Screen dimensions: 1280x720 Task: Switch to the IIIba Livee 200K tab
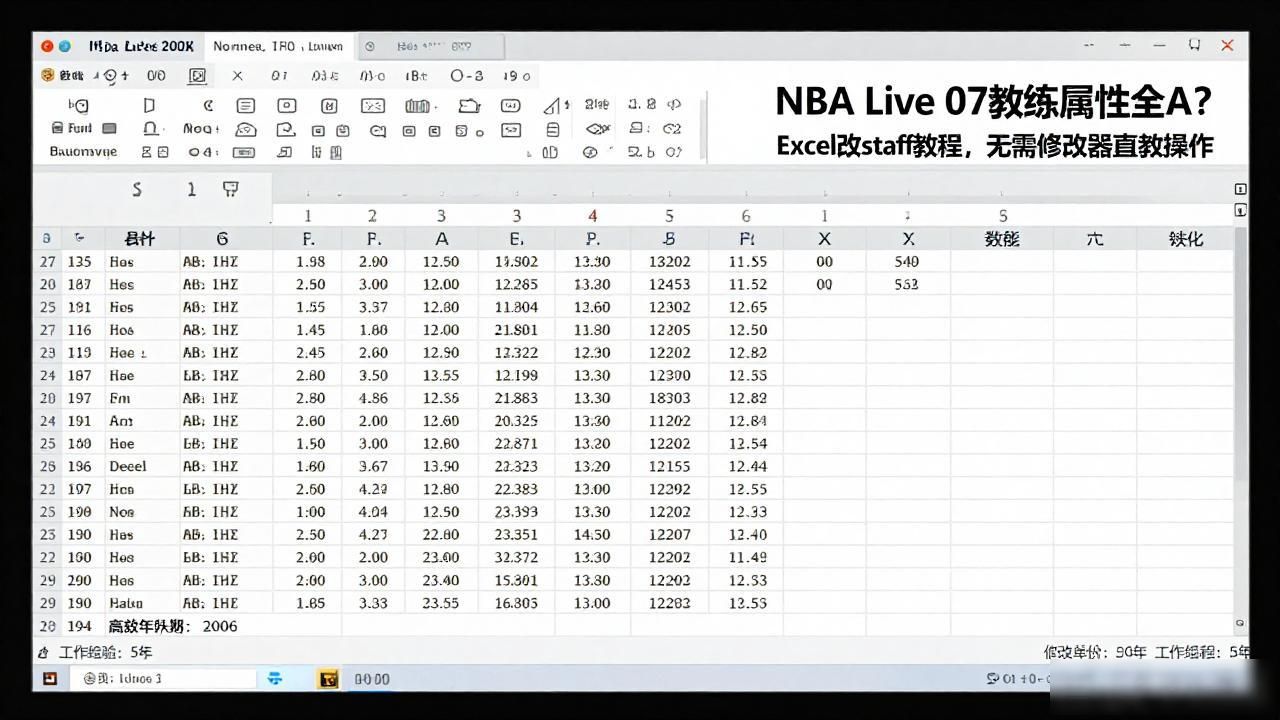tap(141, 46)
